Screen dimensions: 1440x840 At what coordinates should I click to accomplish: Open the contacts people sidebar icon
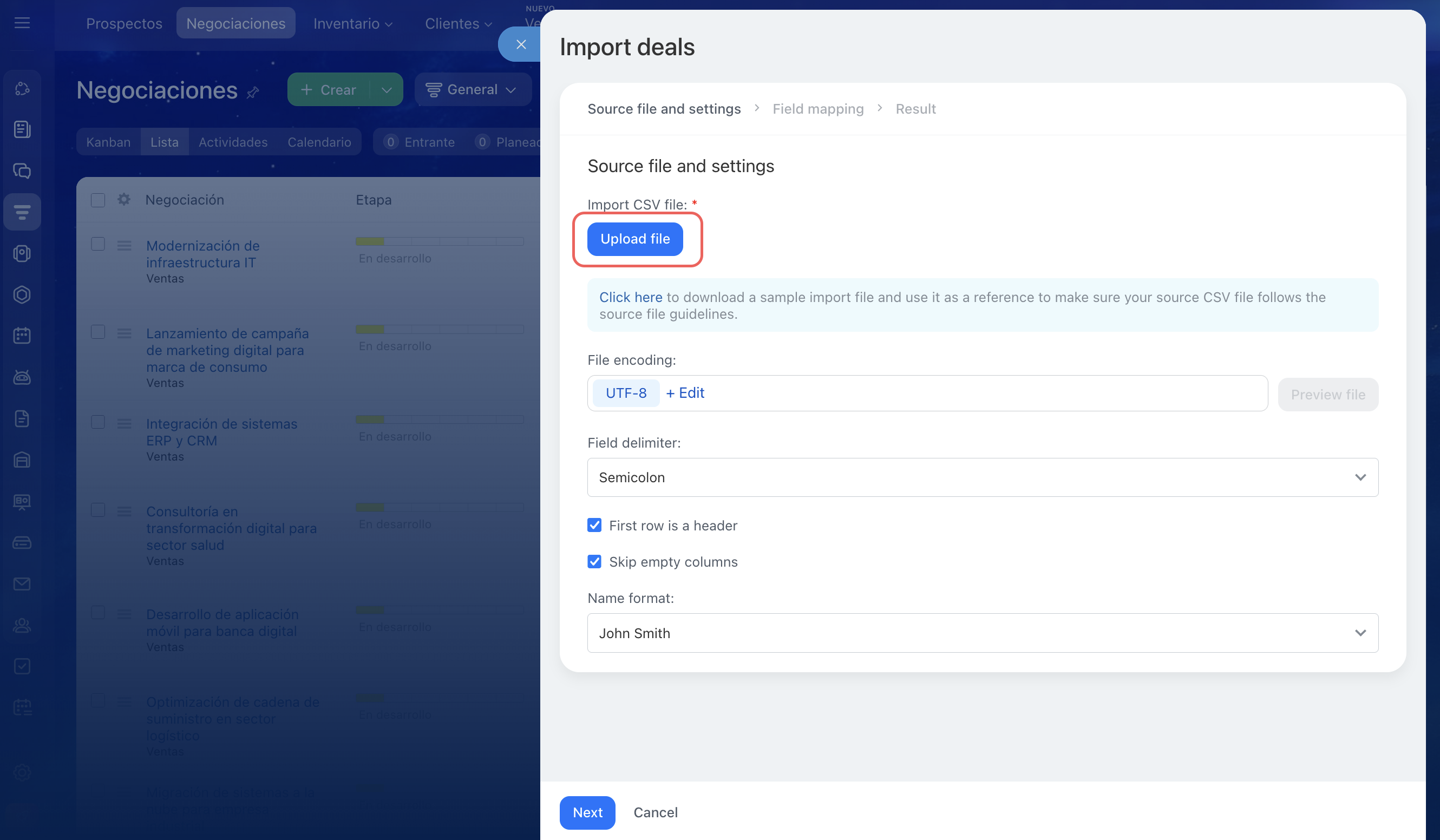coord(22,625)
